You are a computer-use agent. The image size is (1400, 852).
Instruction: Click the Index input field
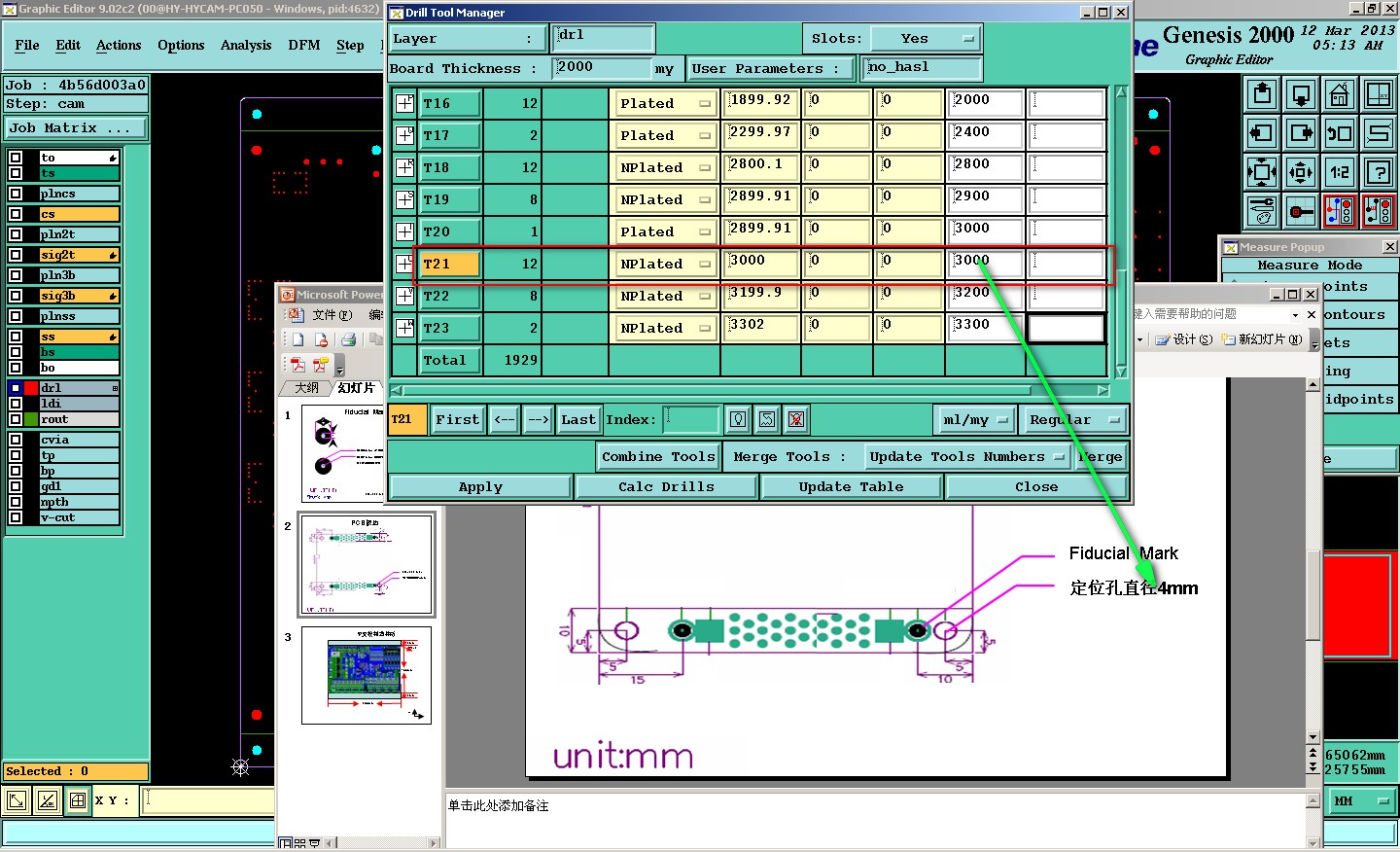point(691,420)
